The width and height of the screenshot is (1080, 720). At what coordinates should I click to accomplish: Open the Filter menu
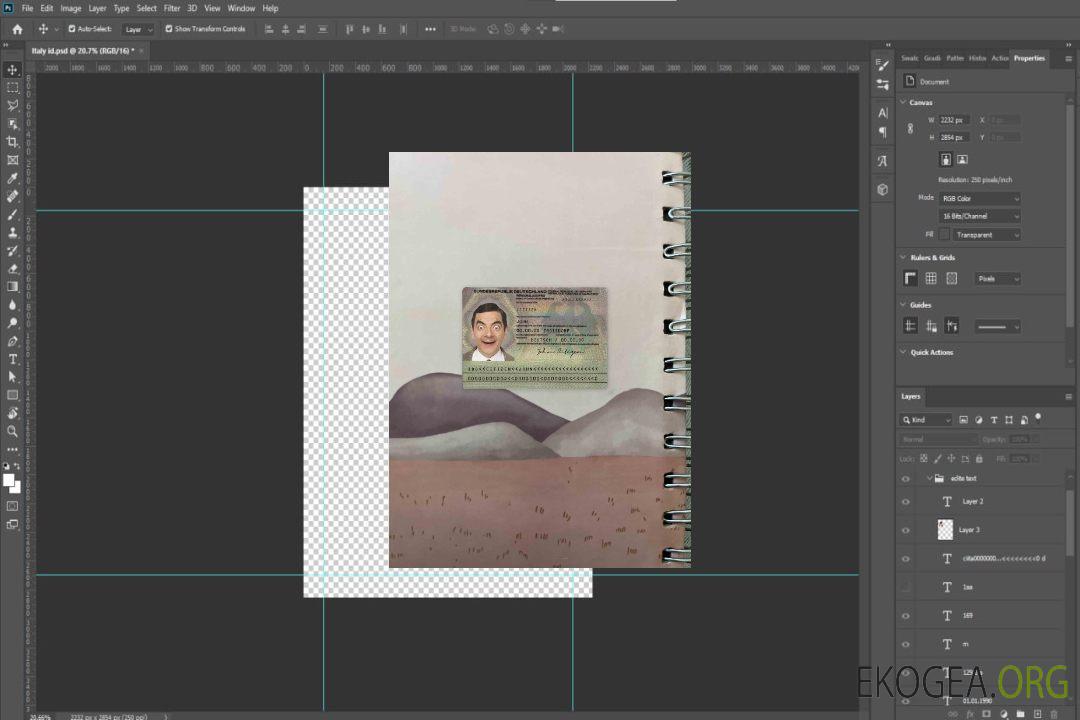[172, 8]
